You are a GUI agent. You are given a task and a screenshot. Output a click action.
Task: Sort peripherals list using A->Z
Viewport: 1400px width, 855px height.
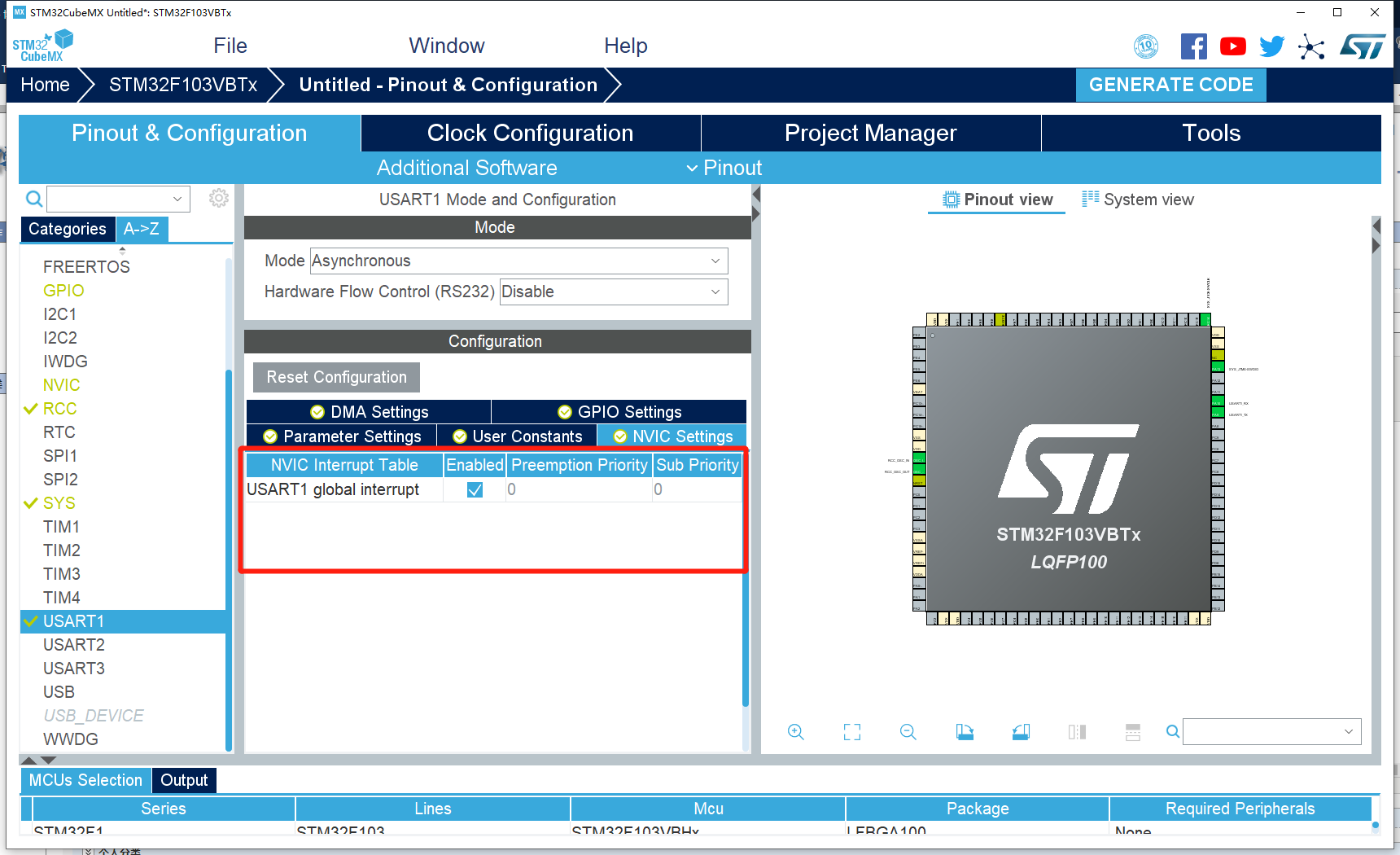point(142,229)
